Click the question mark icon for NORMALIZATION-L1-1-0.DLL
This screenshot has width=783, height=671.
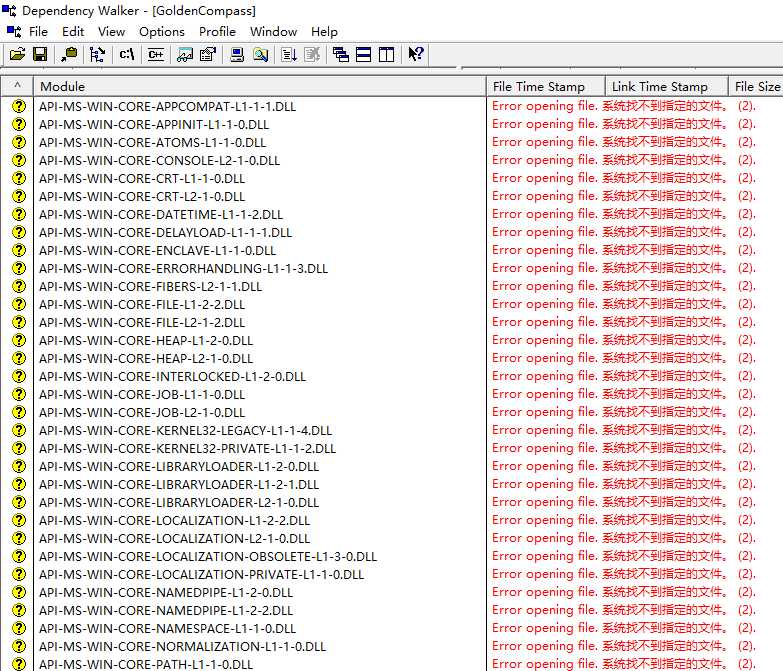18,646
